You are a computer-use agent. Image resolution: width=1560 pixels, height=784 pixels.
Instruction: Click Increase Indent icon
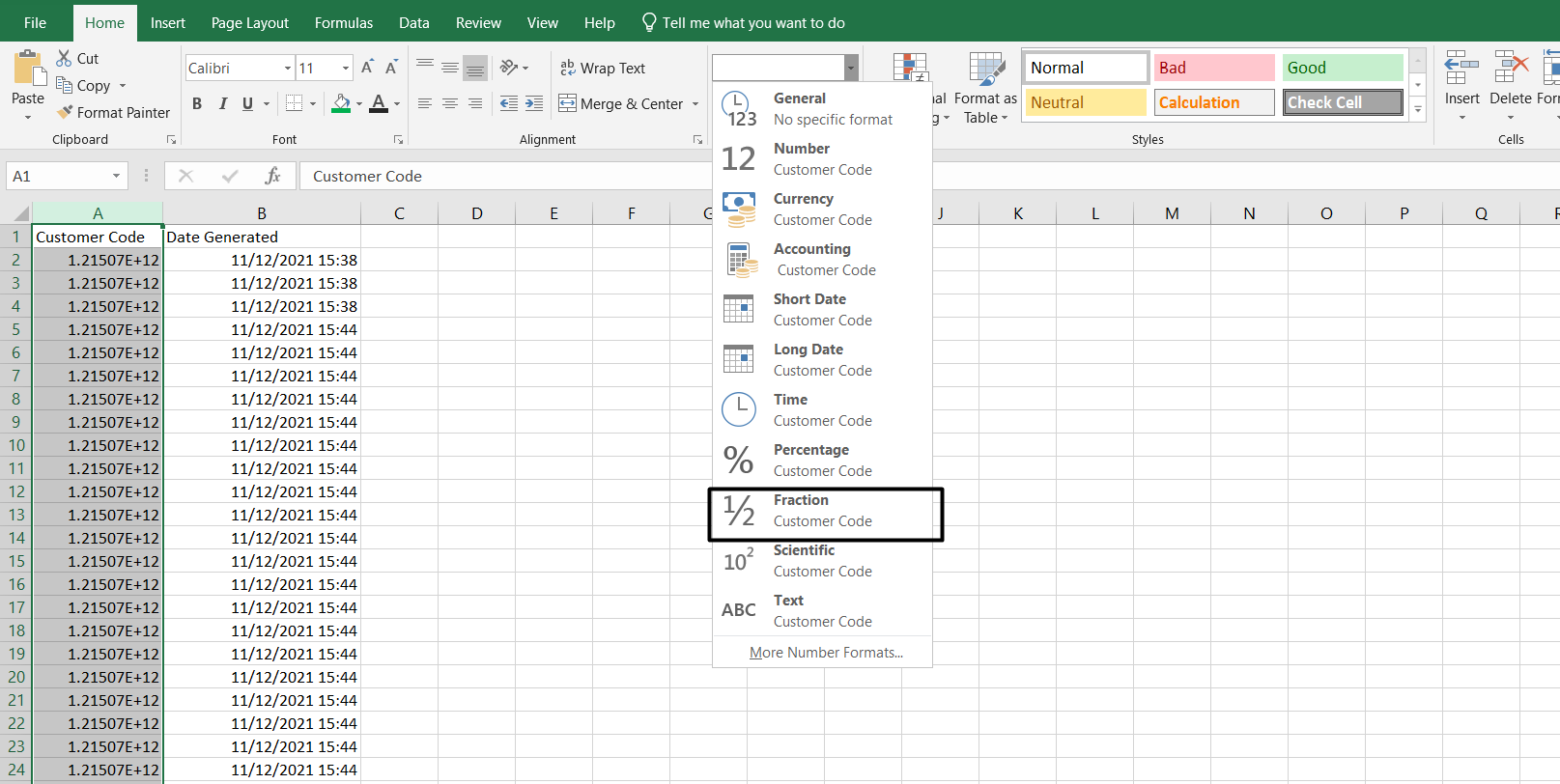click(x=534, y=103)
